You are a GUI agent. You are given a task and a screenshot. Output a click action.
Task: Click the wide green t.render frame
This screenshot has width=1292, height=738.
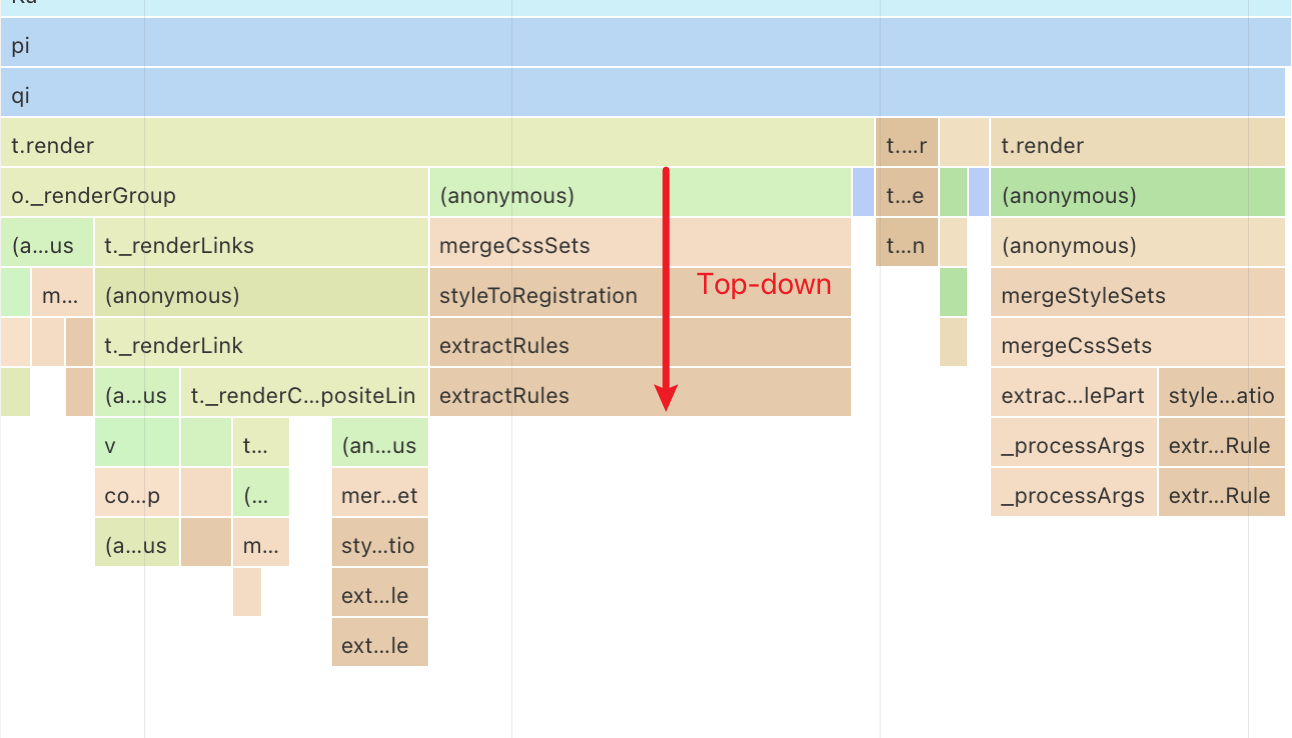(x=437, y=142)
